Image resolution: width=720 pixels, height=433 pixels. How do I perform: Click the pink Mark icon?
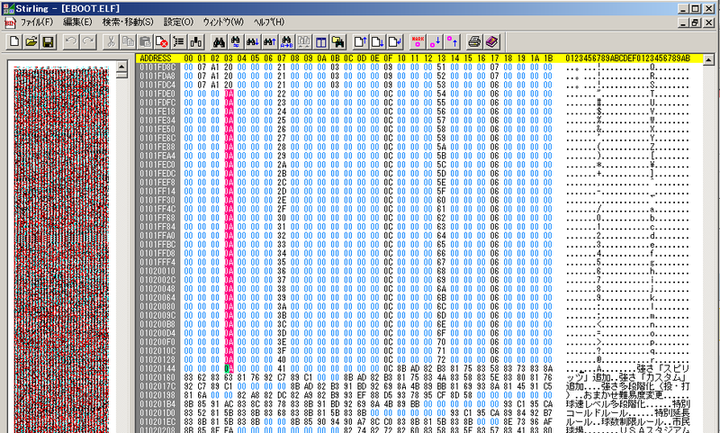pyautogui.click(x=418, y=41)
